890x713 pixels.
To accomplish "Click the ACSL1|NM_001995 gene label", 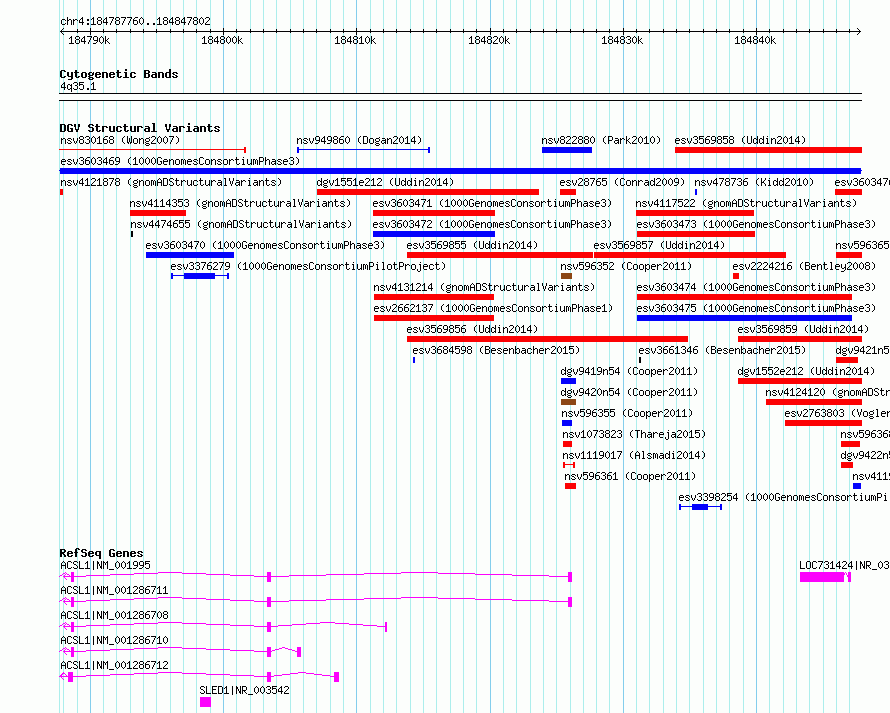I will [106, 565].
